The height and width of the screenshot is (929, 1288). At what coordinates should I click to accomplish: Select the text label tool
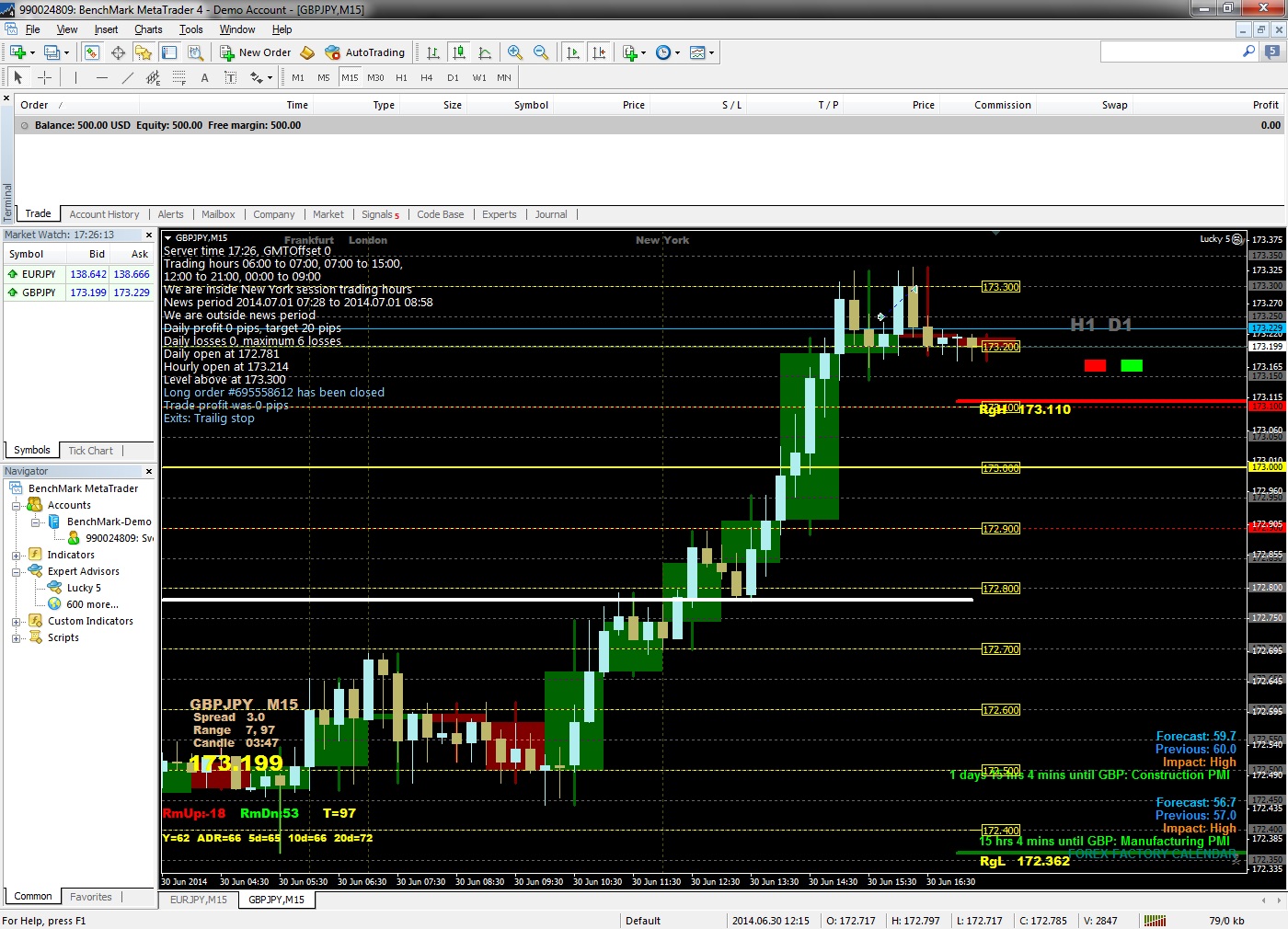pos(230,77)
